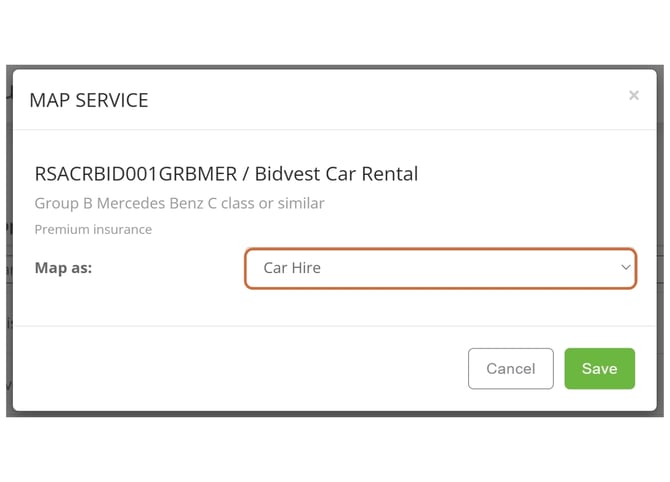Select the Car Hire value text
The width and height of the screenshot is (670, 482).
(292, 268)
